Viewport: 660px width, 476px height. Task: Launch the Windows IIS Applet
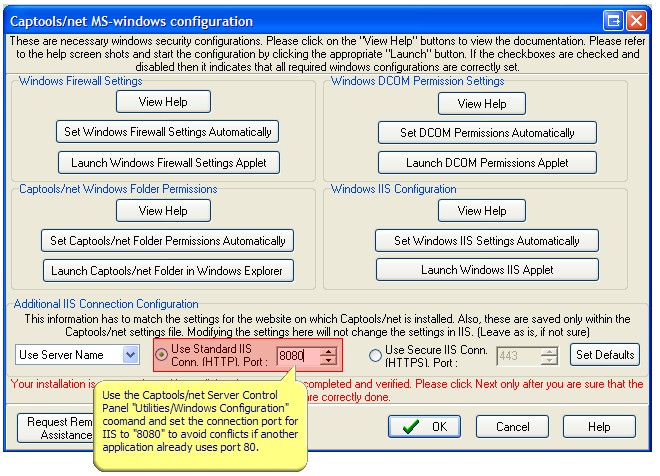tap(487, 270)
